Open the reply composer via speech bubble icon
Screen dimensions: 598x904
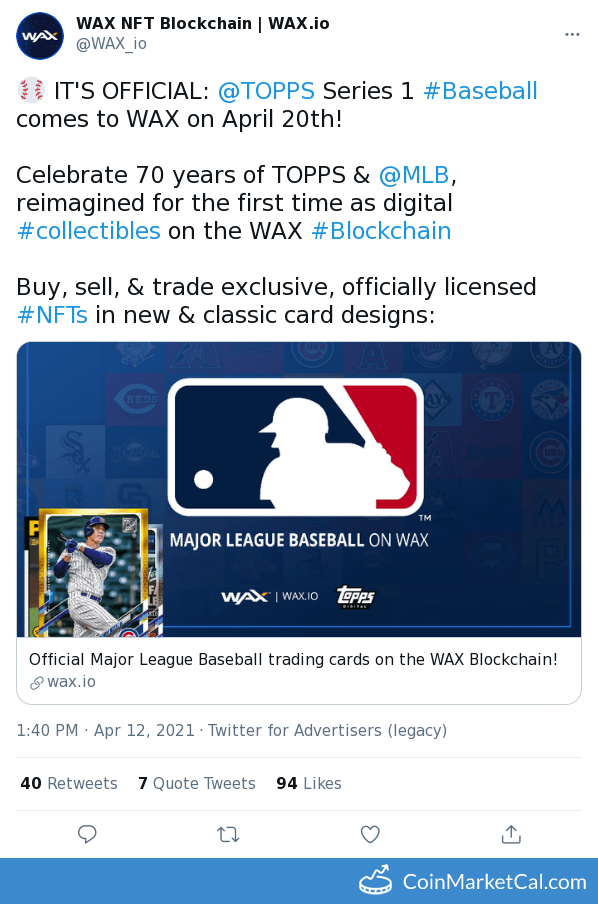[87, 834]
